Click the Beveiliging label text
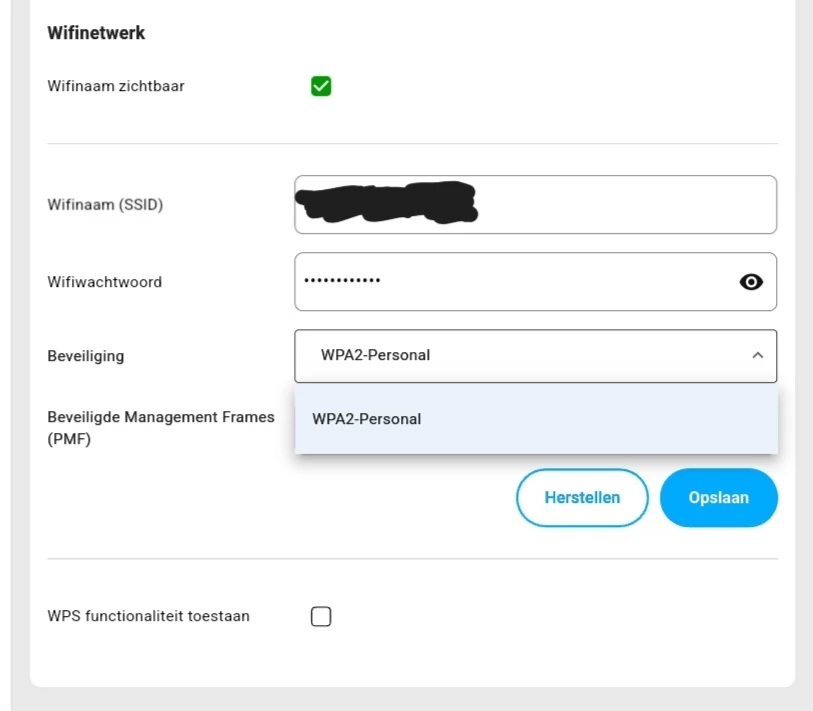This screenshot has height=711, width=813. pos(86,356)
